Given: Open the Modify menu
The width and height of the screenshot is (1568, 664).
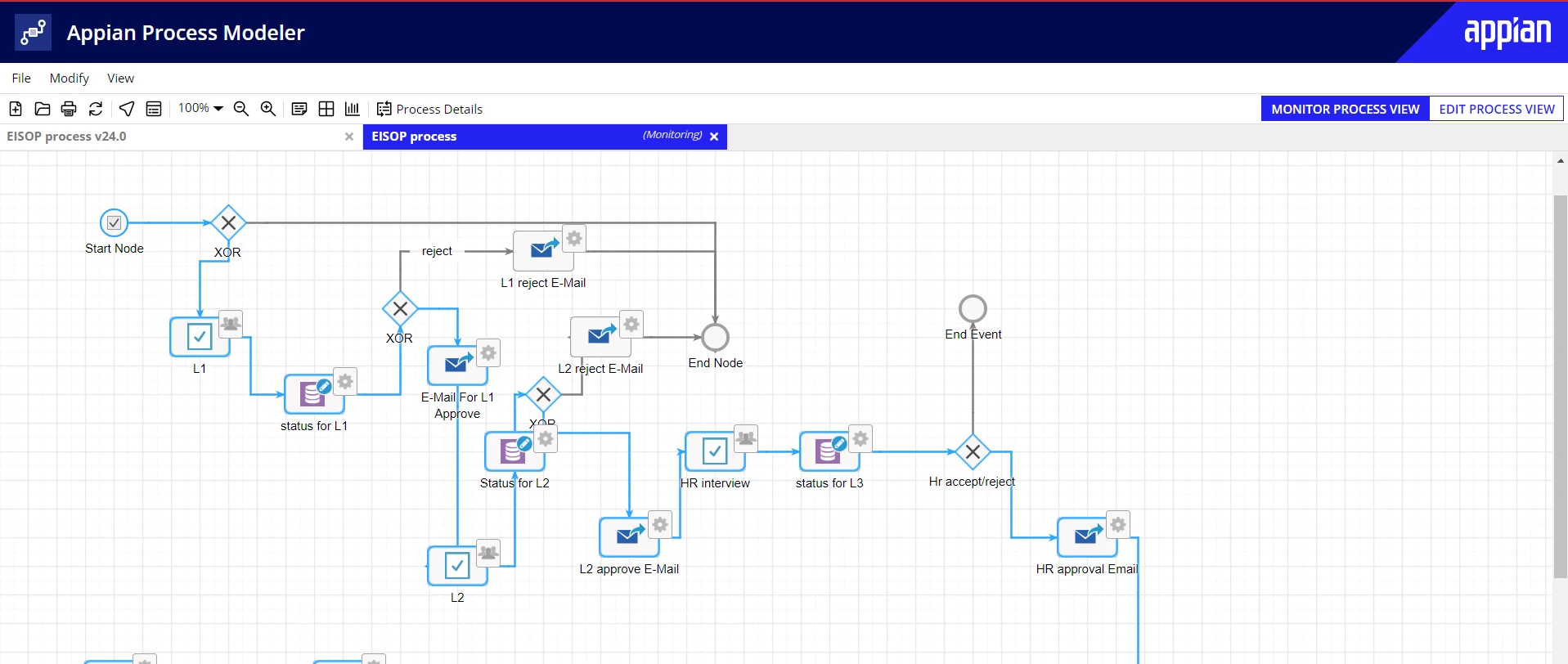Looking at the screenshot, I should point(70,78).
